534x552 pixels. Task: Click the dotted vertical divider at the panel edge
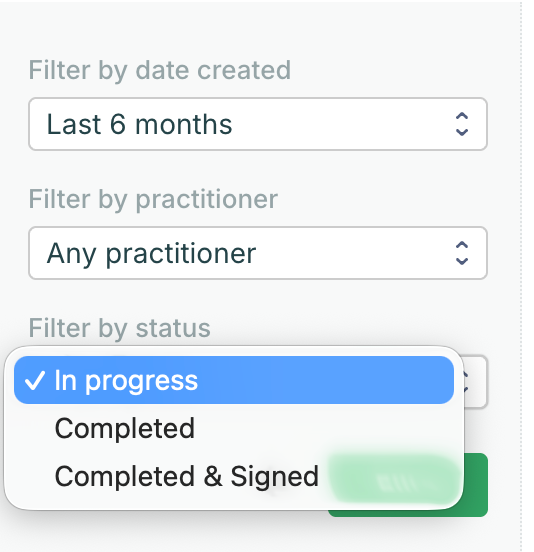click(521, 276)
